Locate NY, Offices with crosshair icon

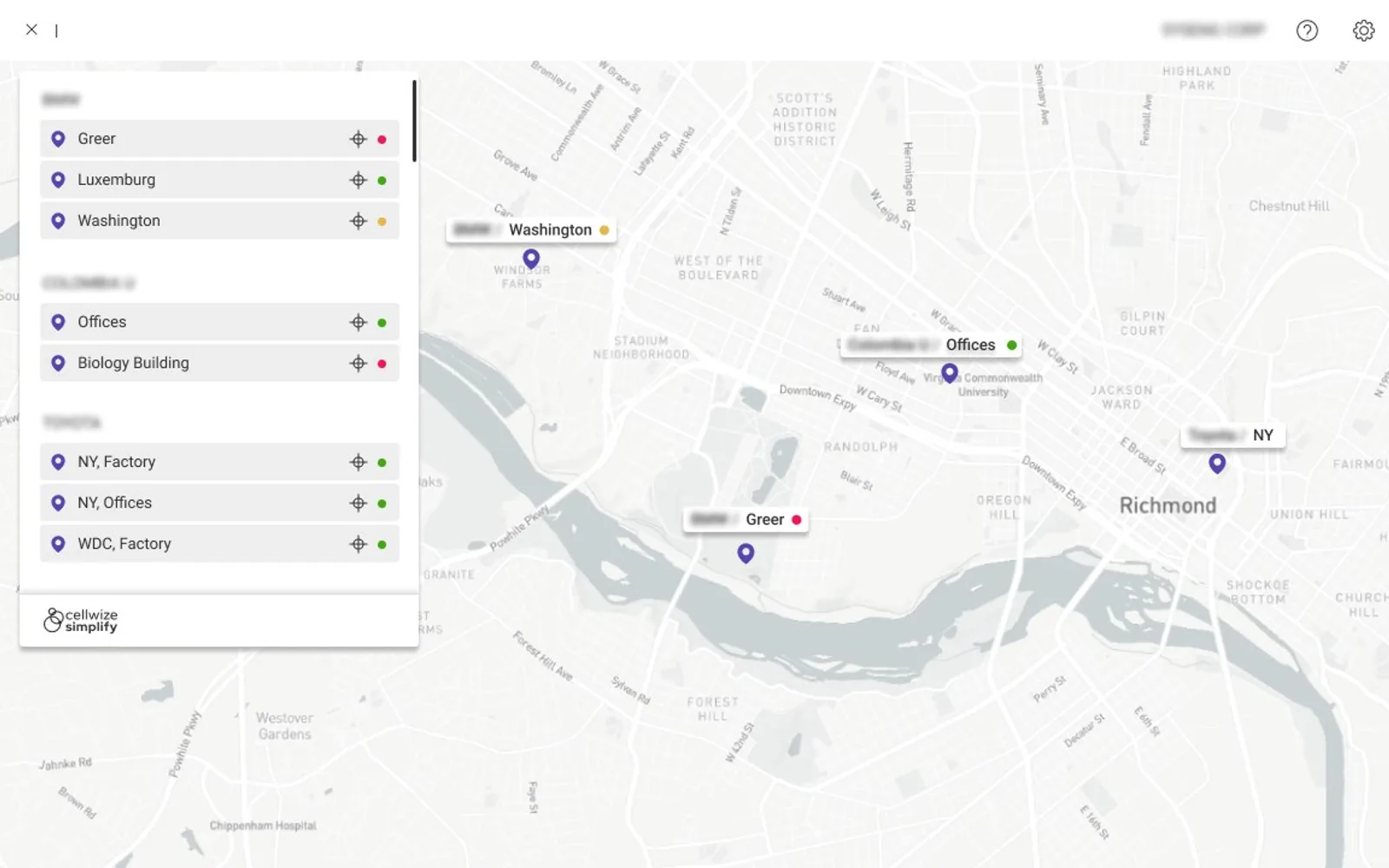click(359, 503)
